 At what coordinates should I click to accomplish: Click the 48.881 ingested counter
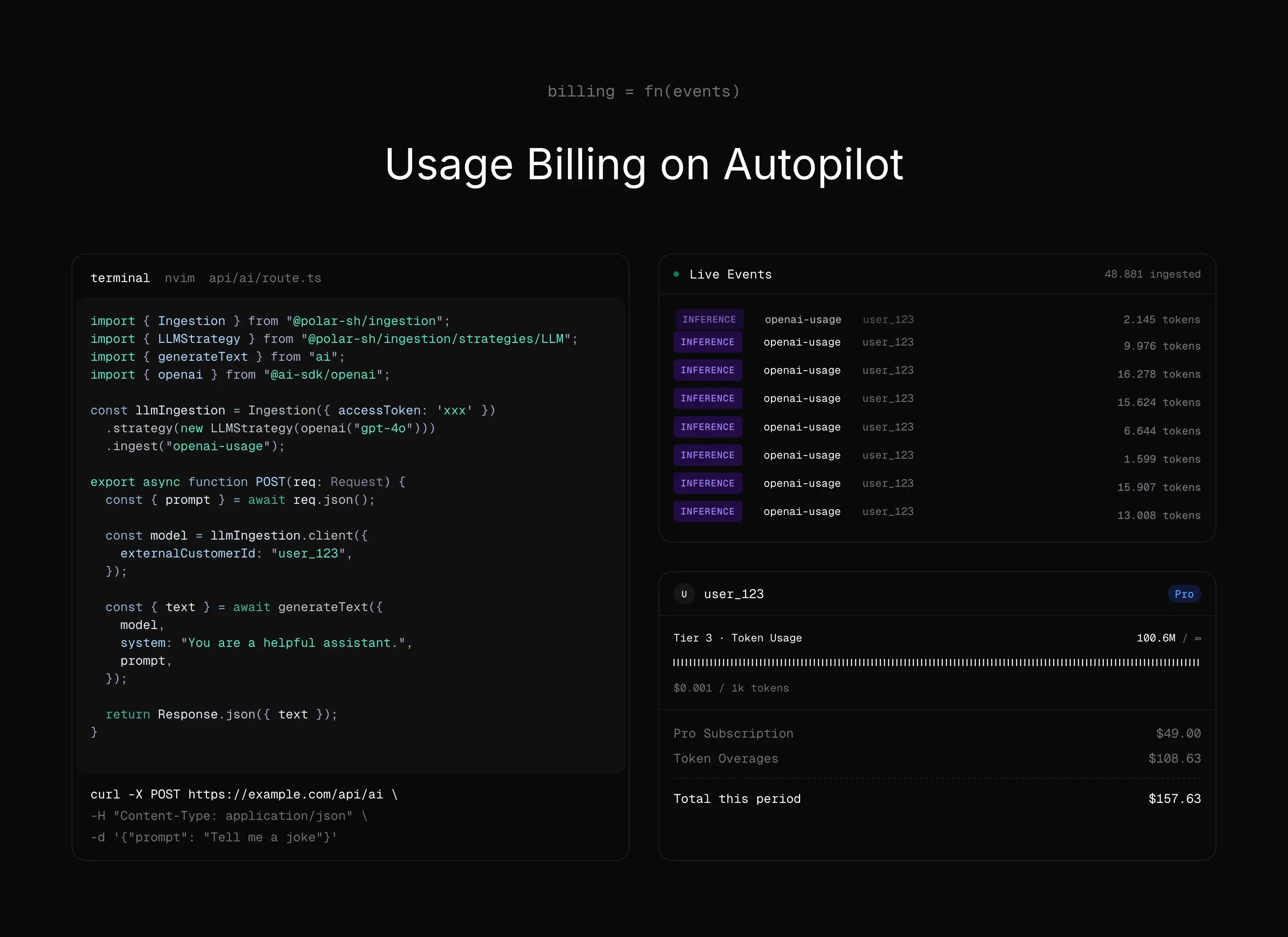[x=1153, y=274]
